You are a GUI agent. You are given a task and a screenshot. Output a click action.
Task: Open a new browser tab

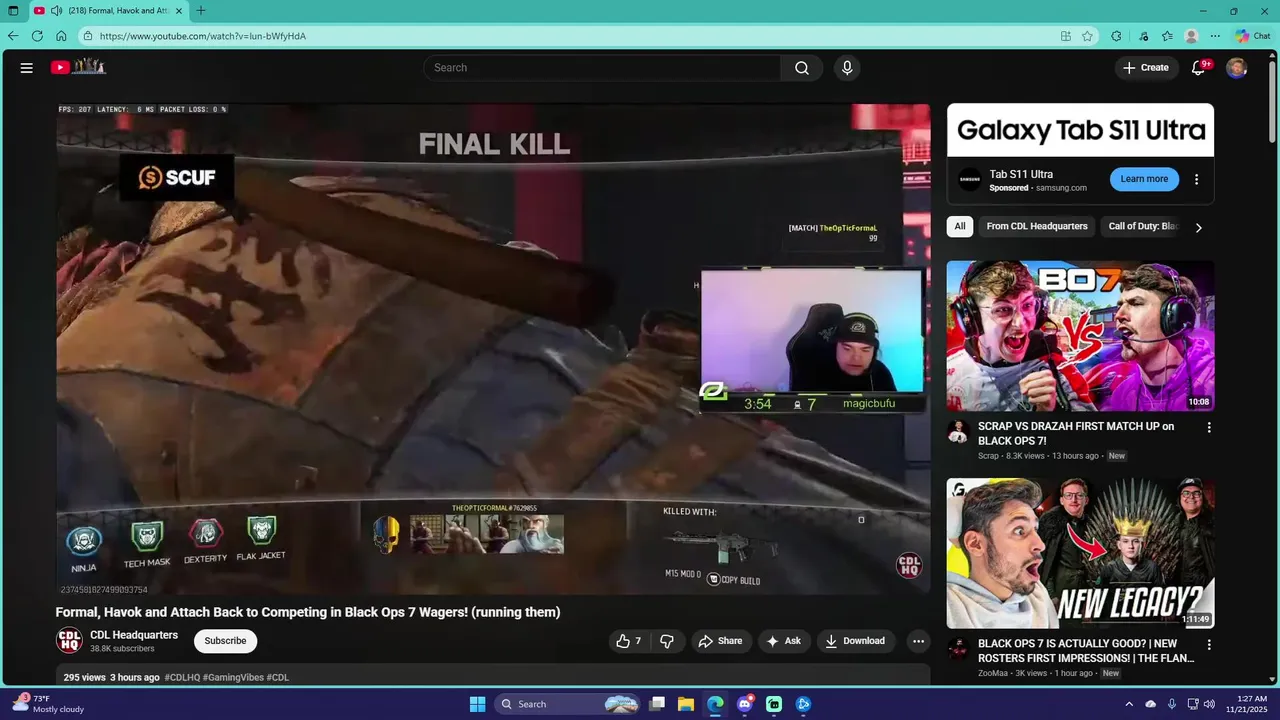tap(201, 11)
